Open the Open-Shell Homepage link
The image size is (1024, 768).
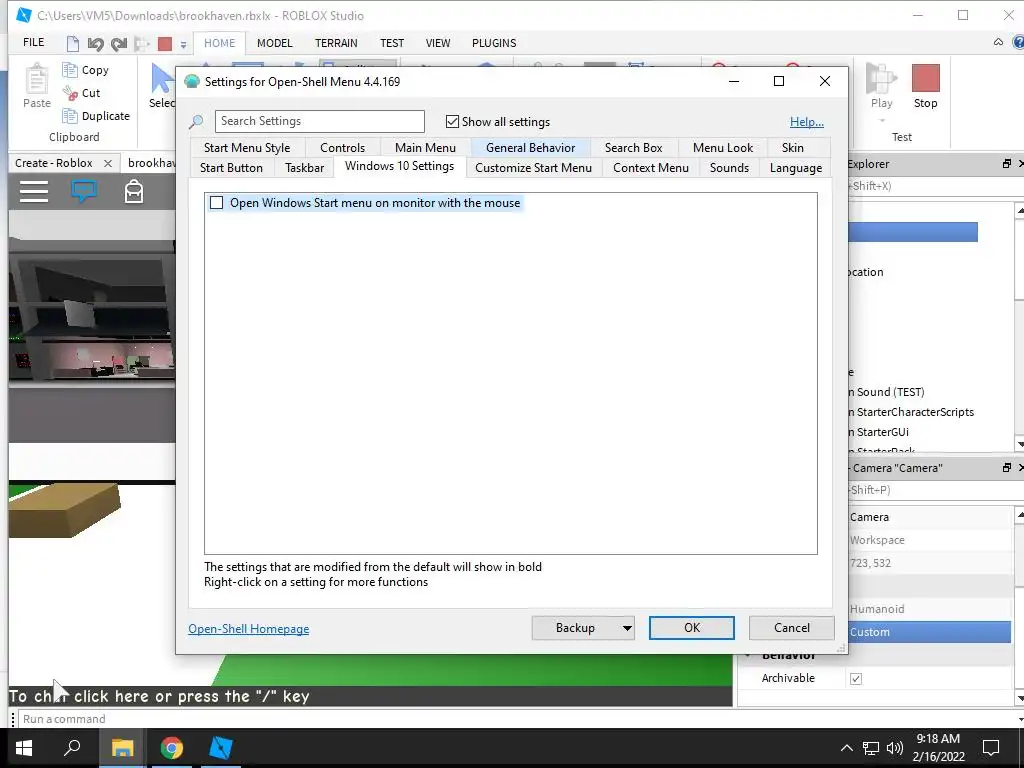[249, 628]
